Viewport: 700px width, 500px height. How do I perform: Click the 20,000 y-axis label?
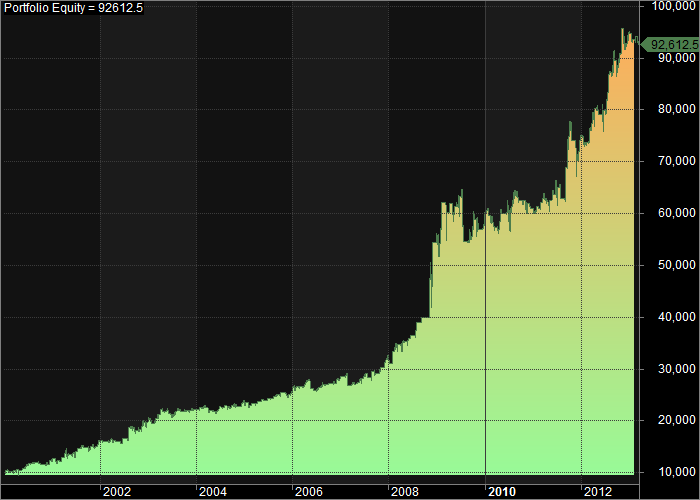point(677,420)
